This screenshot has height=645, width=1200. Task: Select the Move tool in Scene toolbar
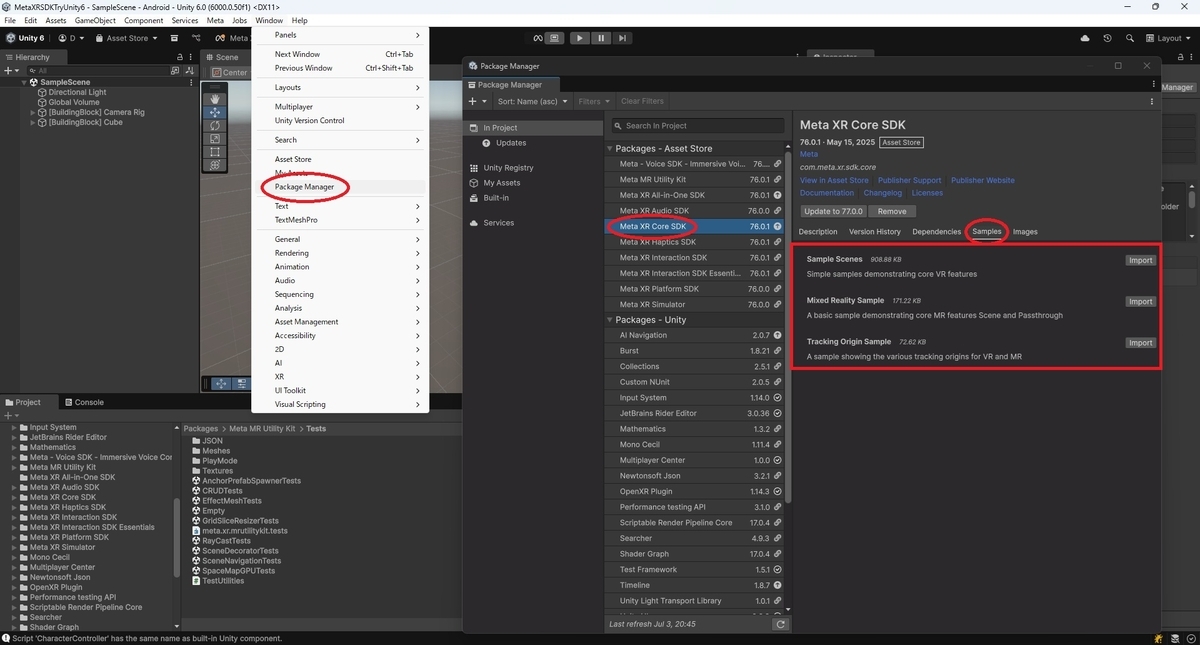click(215, 113)
